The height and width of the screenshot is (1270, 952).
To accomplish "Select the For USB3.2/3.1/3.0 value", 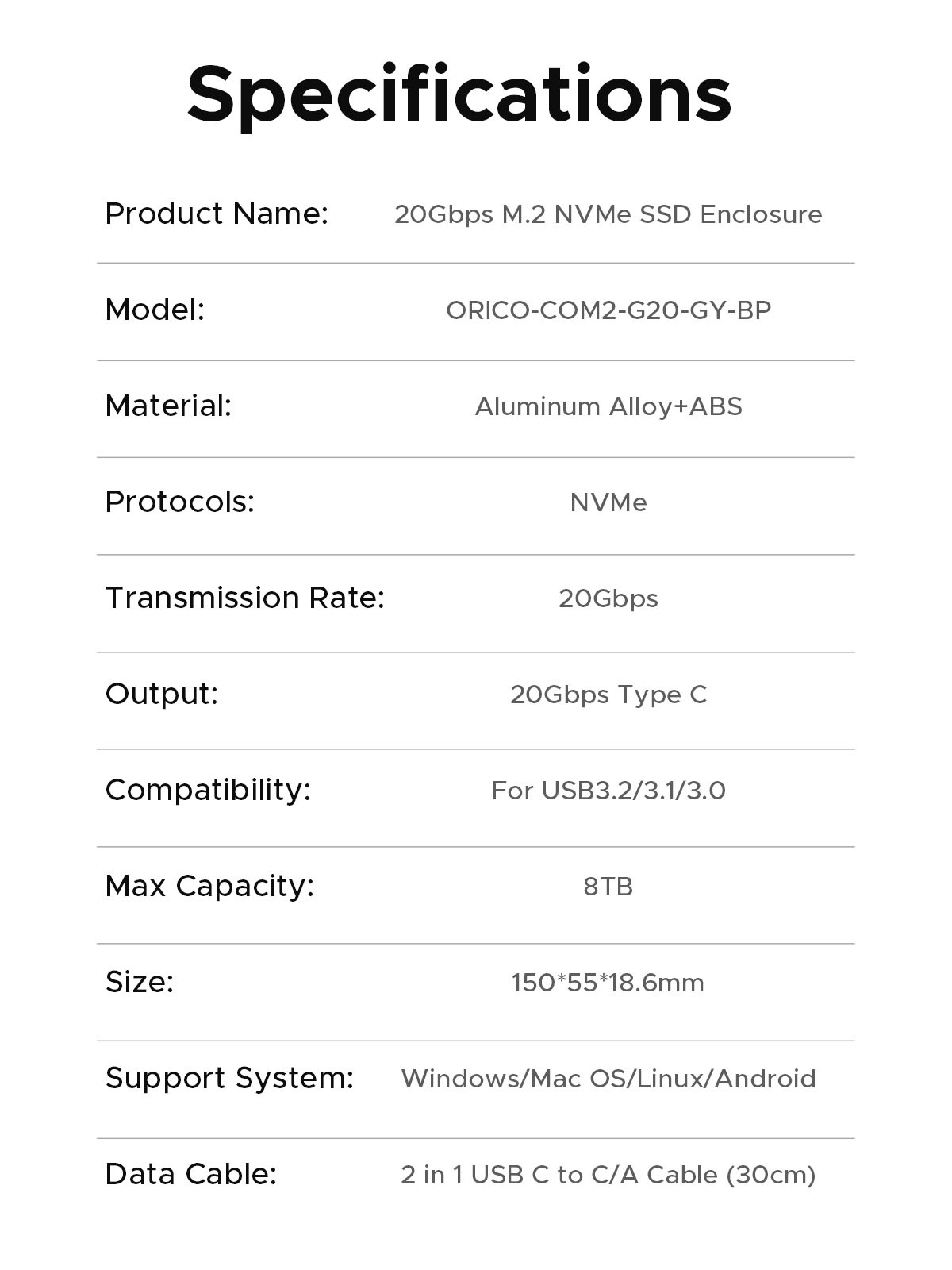I will click(x=608, y=791).
